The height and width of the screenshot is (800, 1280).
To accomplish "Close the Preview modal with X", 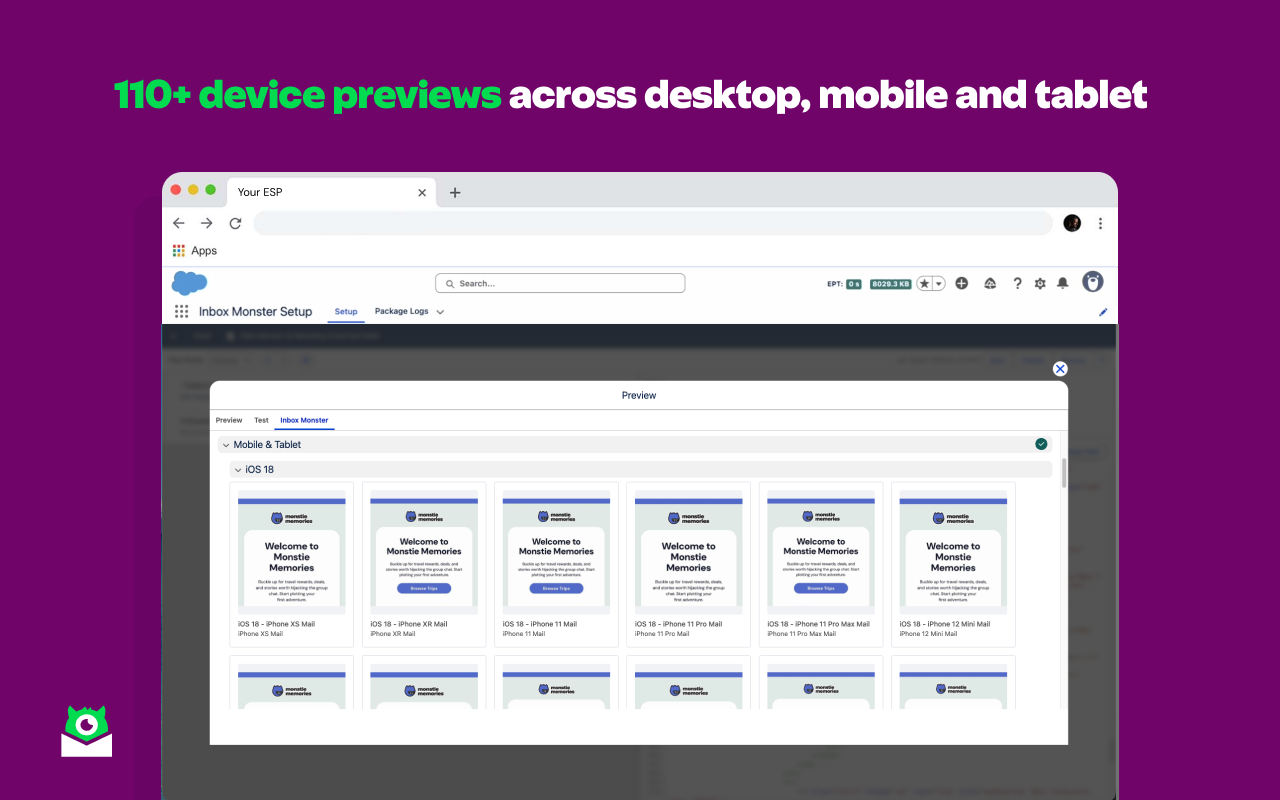I will click(x=1060, y=369).
